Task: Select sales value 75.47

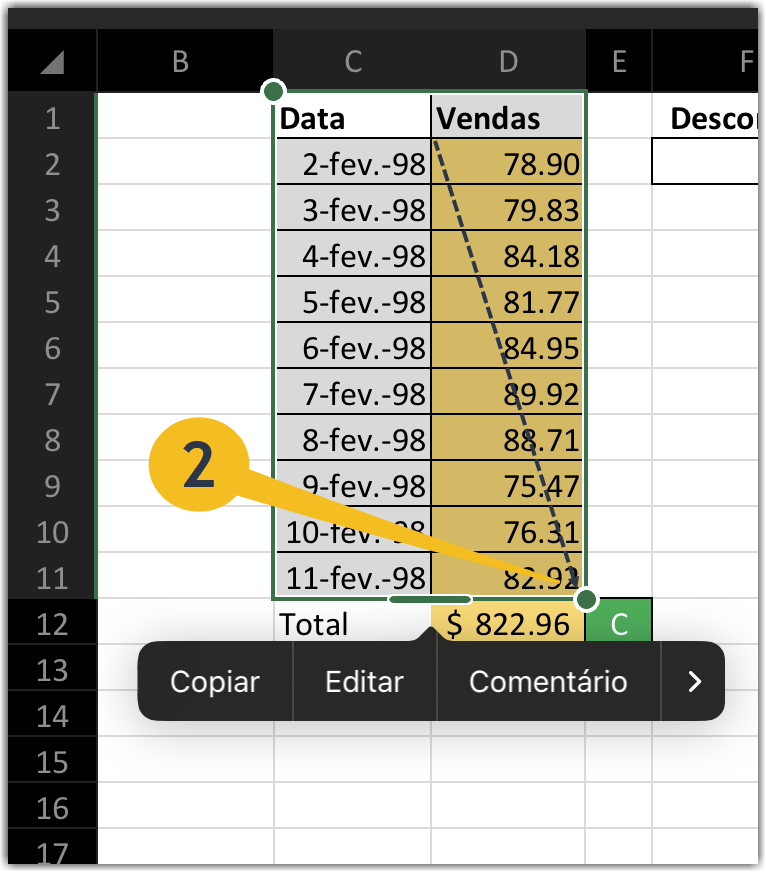Action: coord(507,485)
